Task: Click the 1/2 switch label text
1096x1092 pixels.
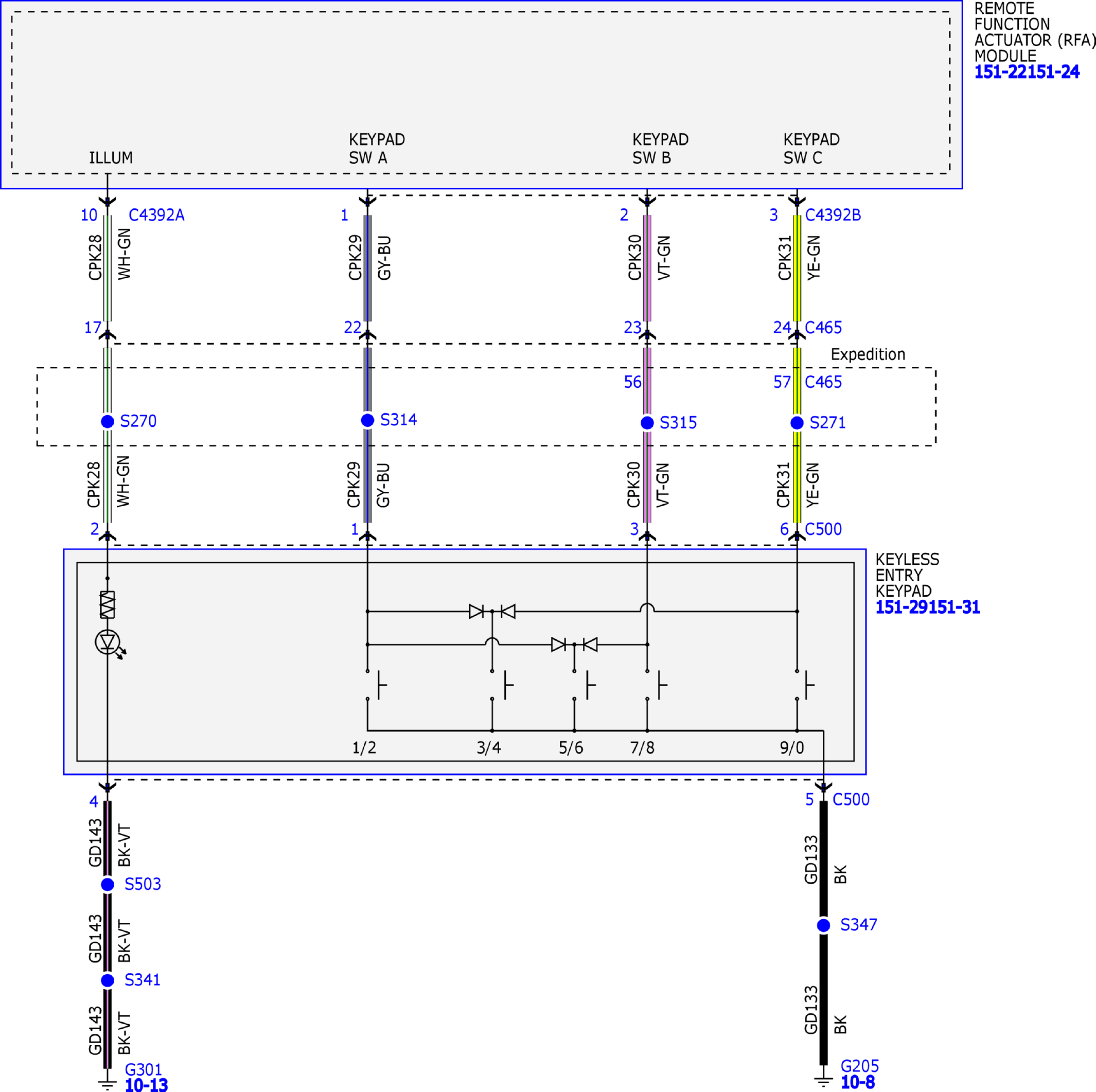Action: coord(364,747)
